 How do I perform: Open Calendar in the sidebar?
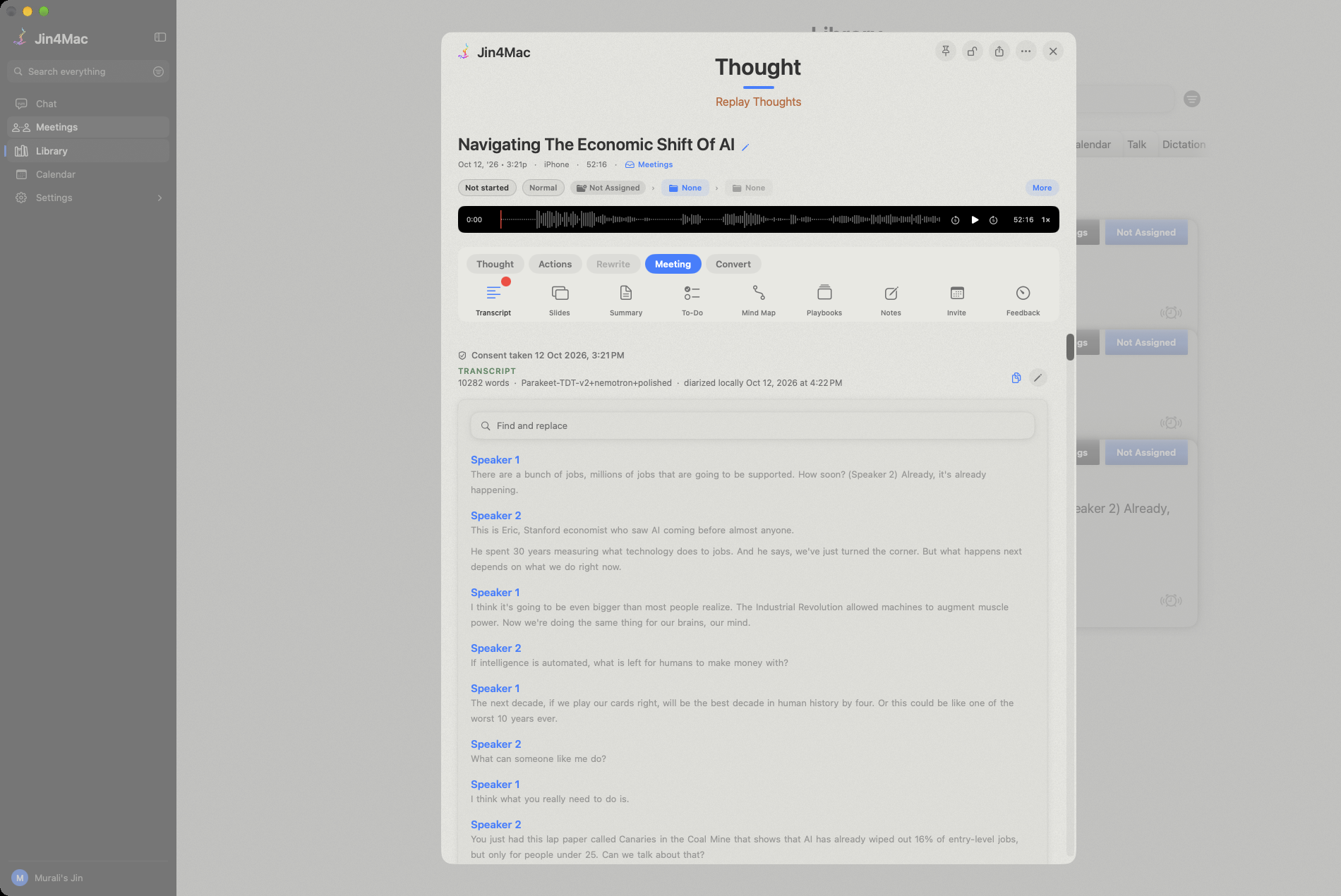[x=88, y=174]
